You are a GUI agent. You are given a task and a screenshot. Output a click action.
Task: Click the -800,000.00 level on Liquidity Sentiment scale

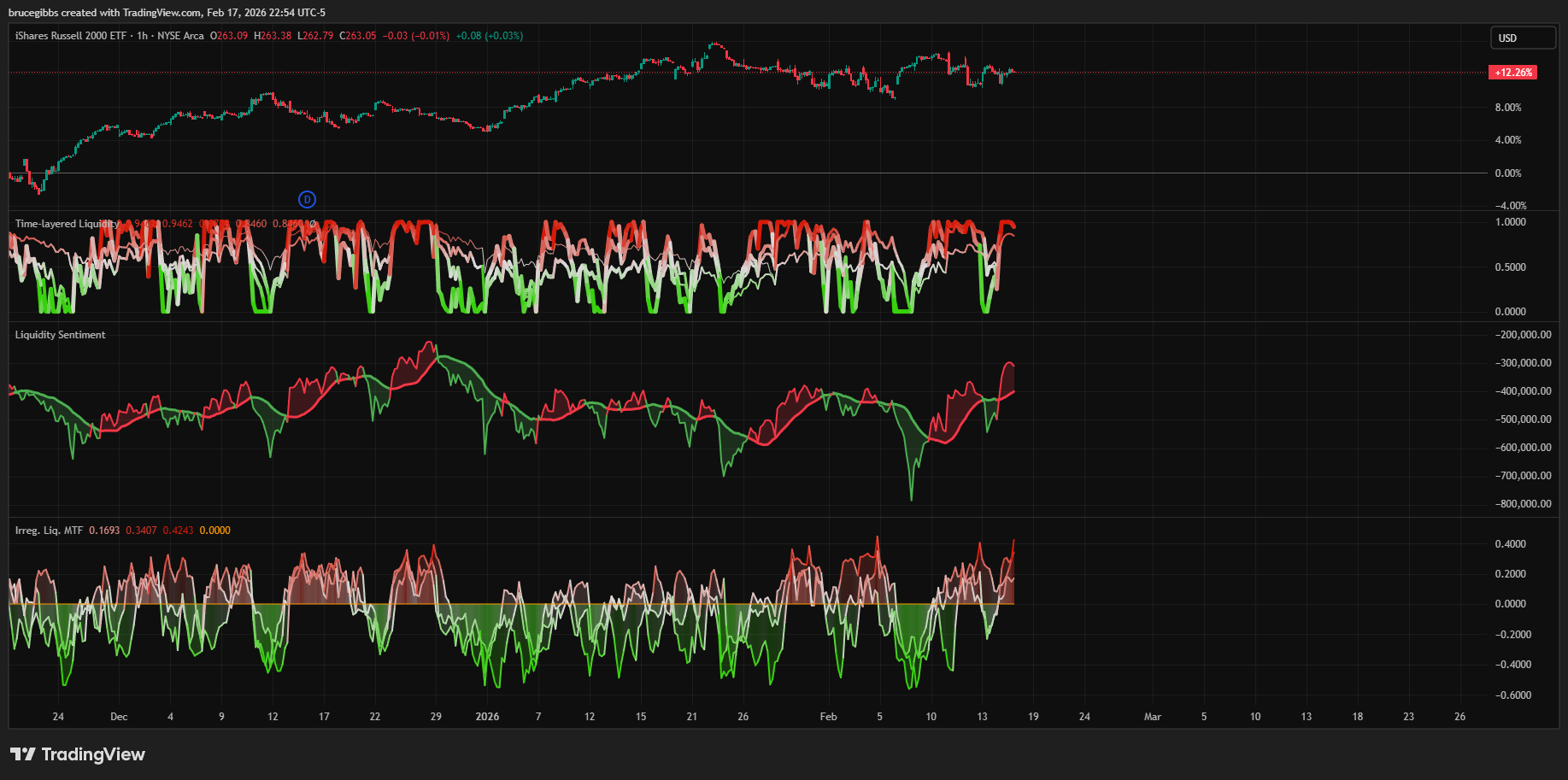tap(1523, 504)
